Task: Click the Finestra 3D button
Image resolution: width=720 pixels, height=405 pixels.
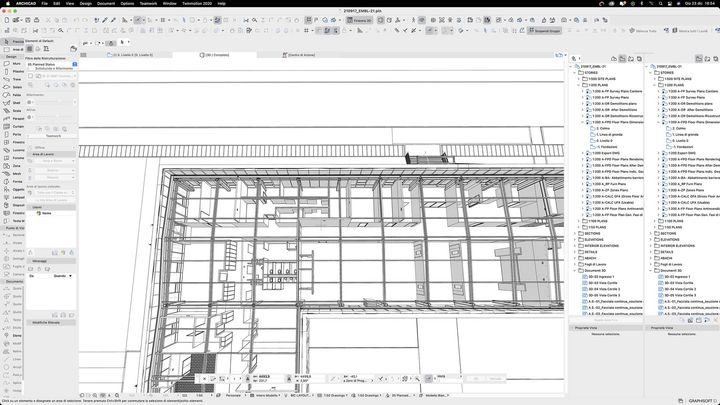Action: [359, 20]
